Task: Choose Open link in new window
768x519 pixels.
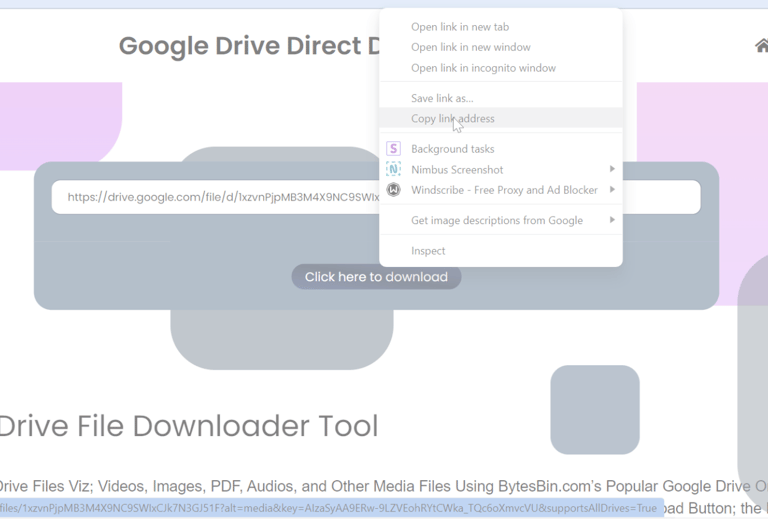Action: click(501, 47)
